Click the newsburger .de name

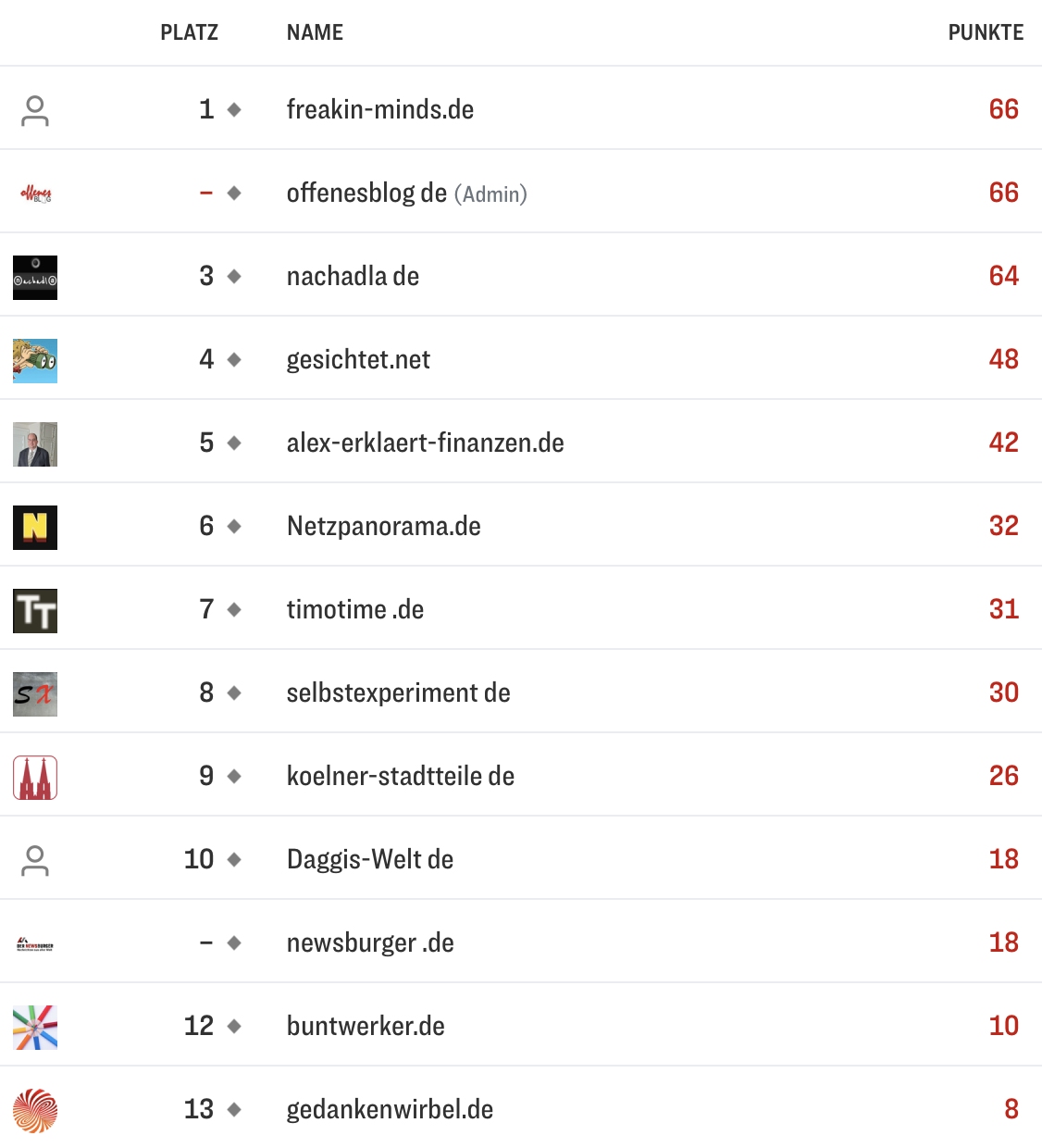click(x=370, y=942)
